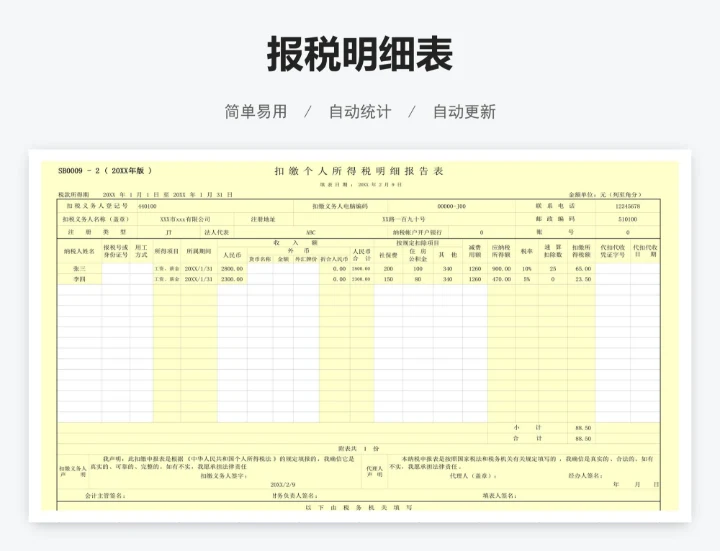This screenshot has width=720, height=551.
Task: Click the company name XXX市xxx有限公司
Action: coord(185,219)
